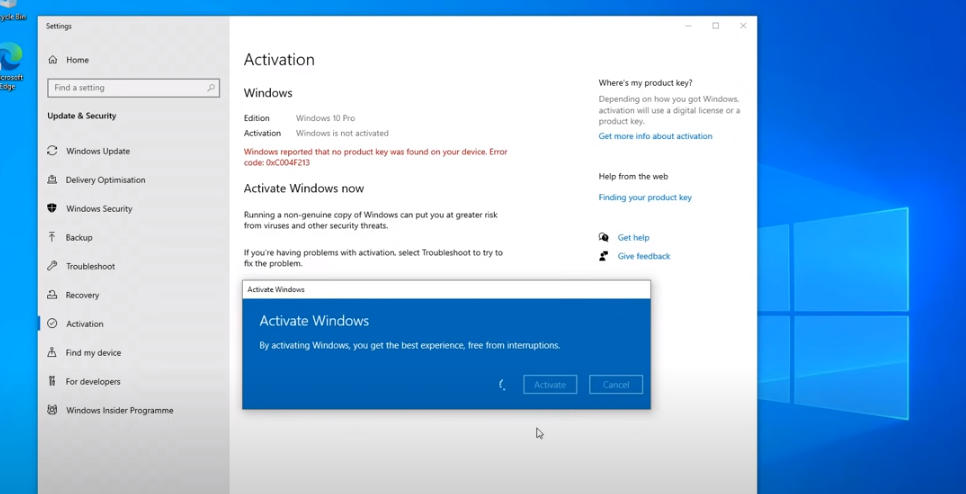
Task: Cancel the Activate Windows dialog
Action: coord(616,385)
